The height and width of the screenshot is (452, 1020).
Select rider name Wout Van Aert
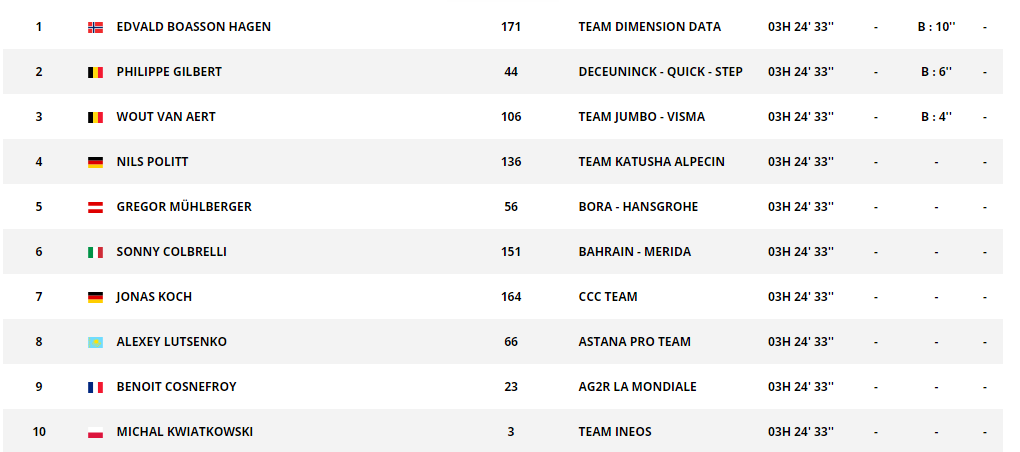pos(166,117)
